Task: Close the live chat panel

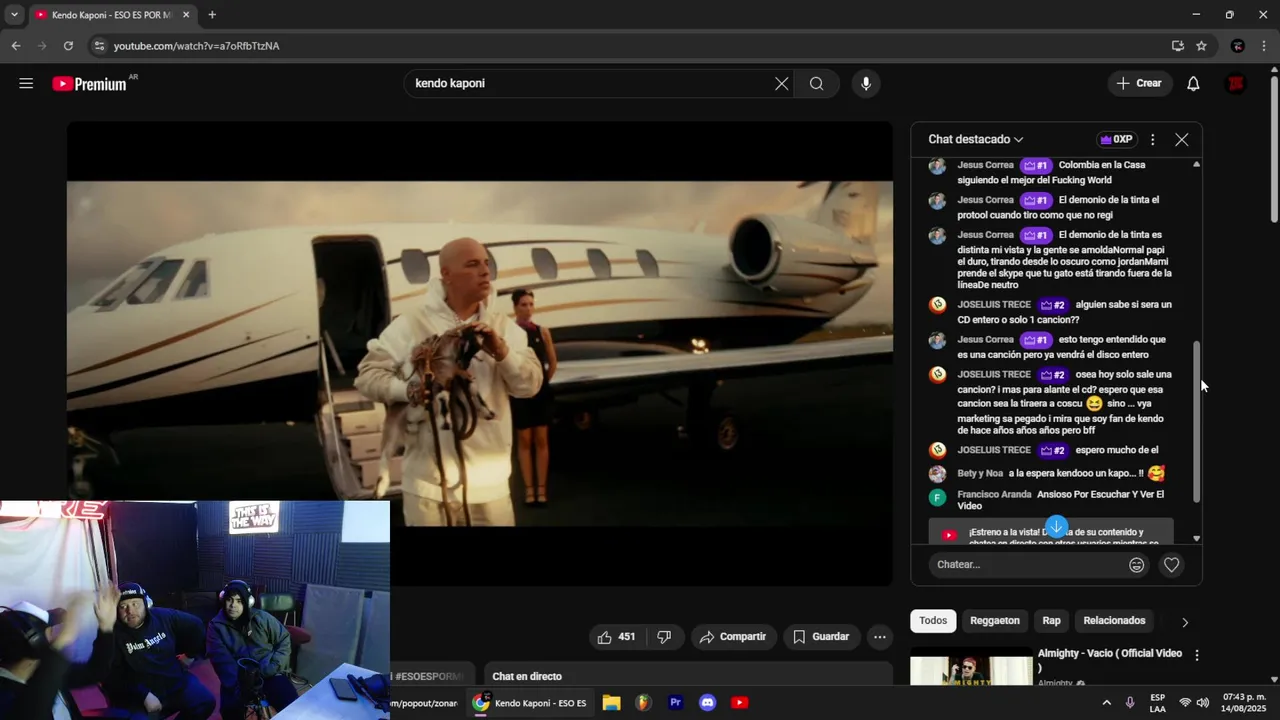Action: click(x=1182, y=140)
